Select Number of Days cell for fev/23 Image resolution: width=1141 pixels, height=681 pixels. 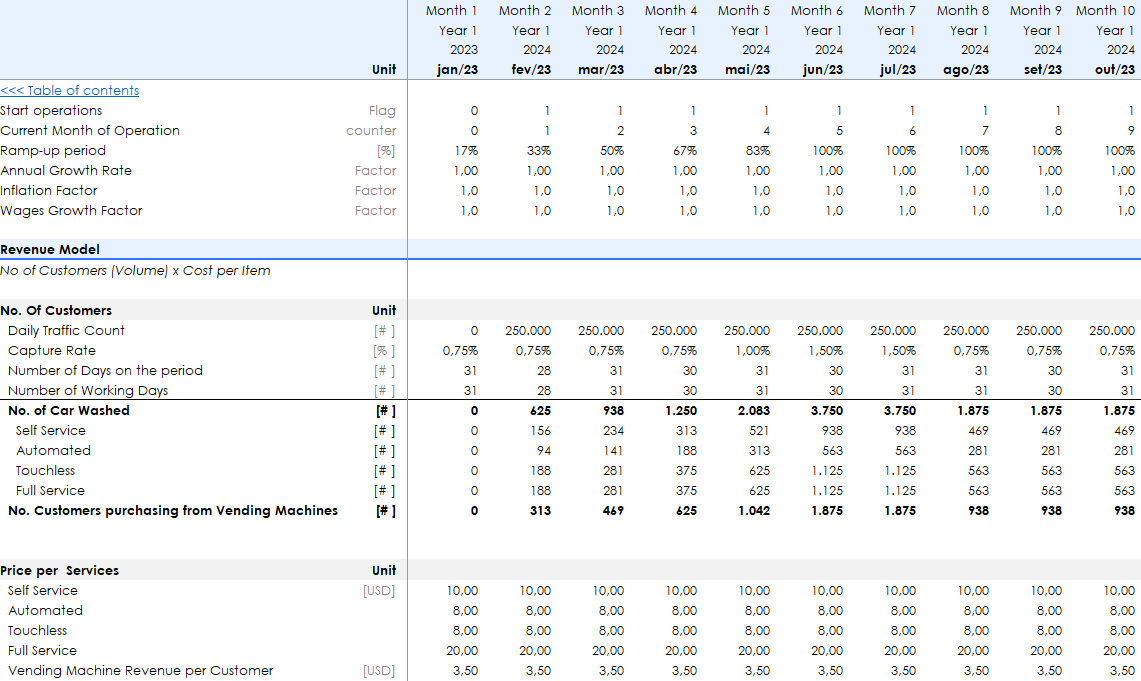tap(544, 370)
